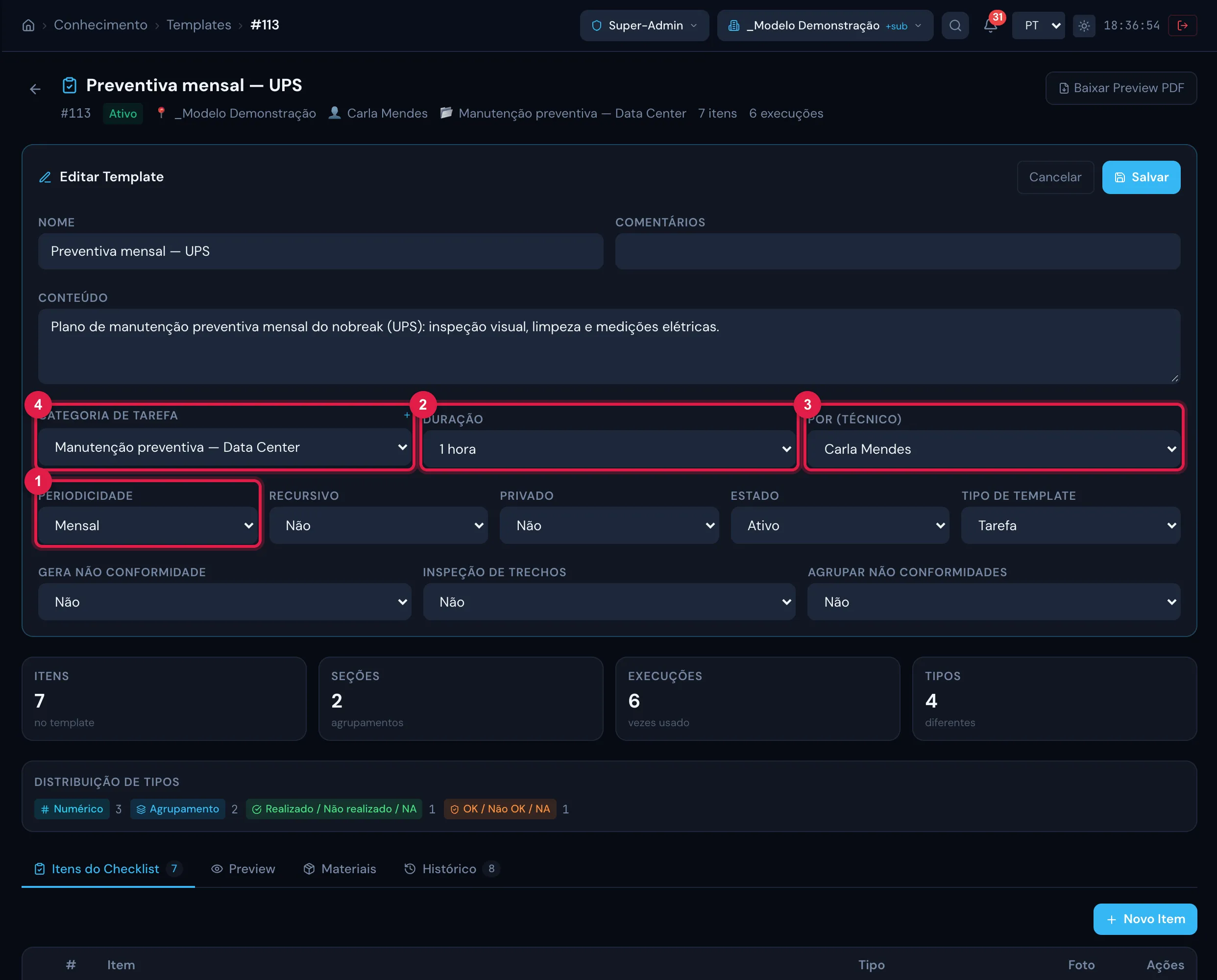This screenshot has height=980, width=1217.
Task: Add task category with plus icon
Action: [407, 415]
